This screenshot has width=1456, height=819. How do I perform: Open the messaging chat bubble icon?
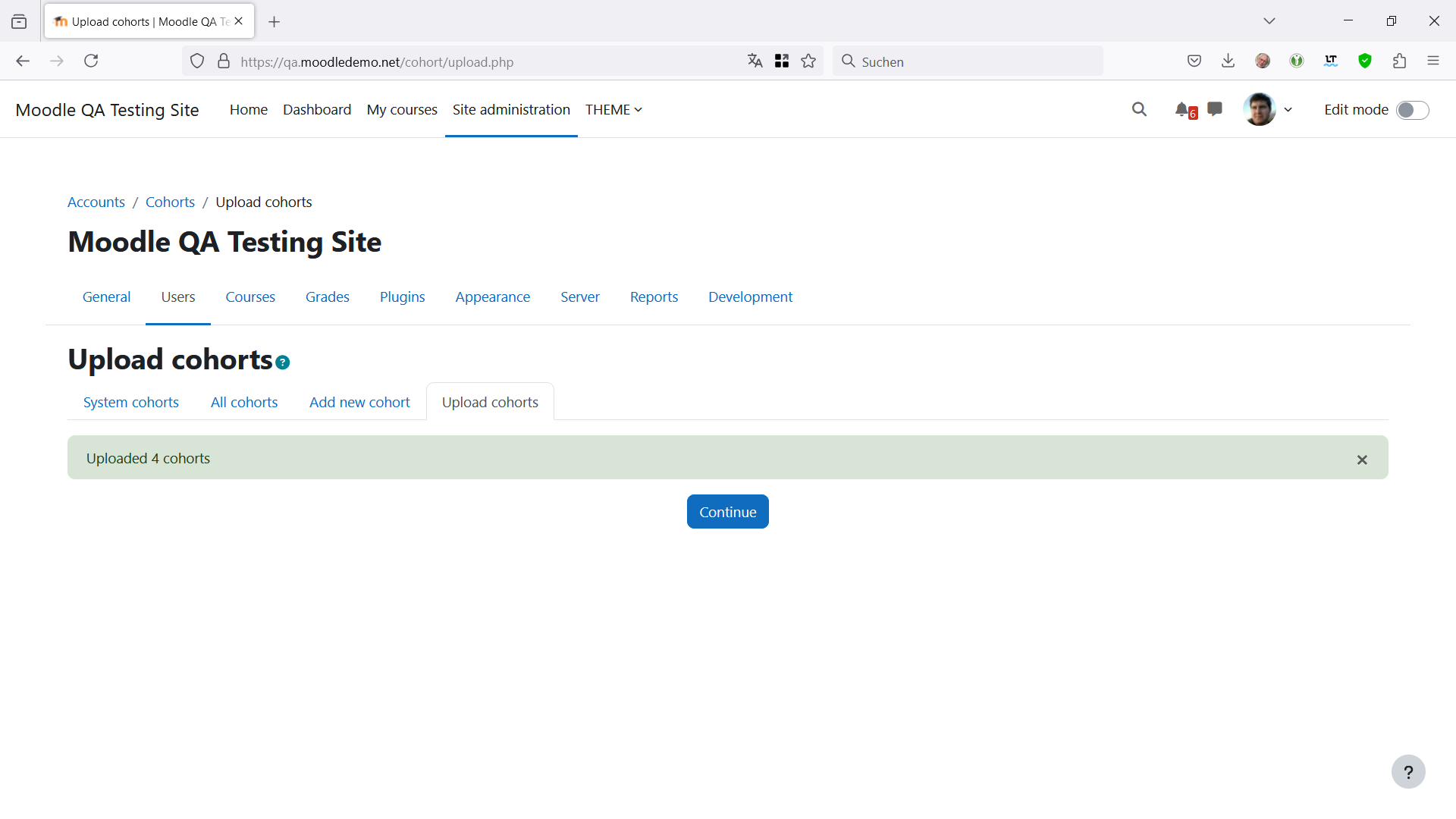pos(1215,109)
